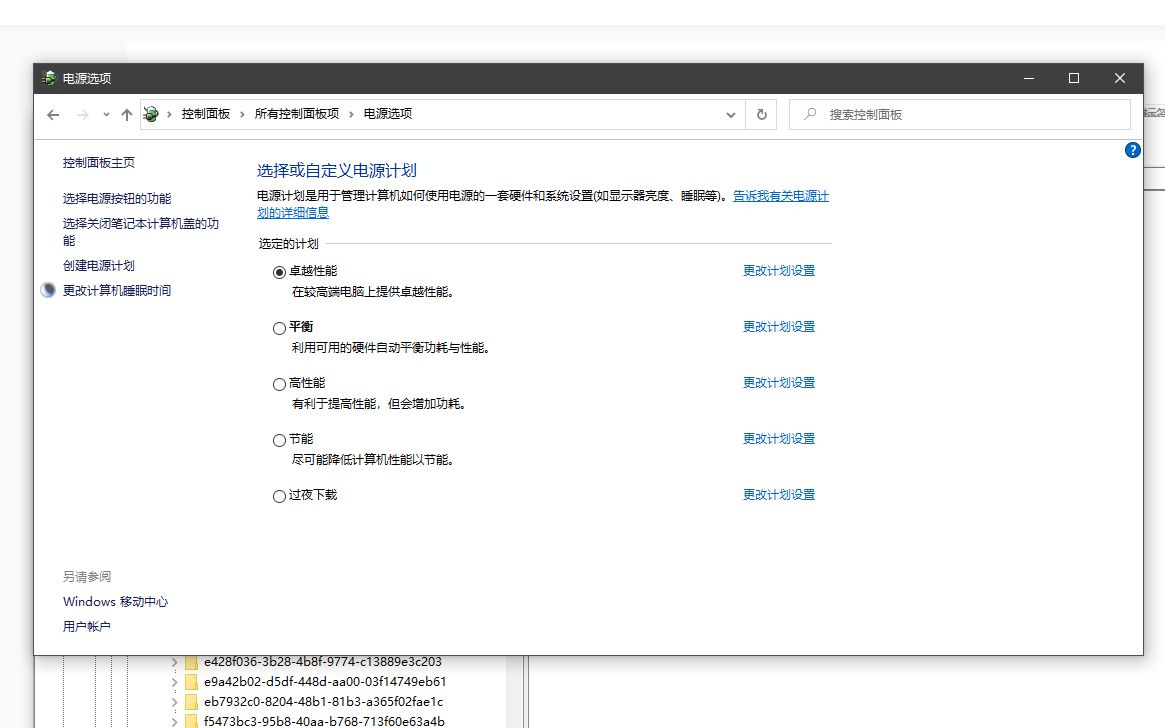This screenshot has height=728, width=1165.
Task: Open the address bar dropdown arrow
Action: tap(730, 114)
